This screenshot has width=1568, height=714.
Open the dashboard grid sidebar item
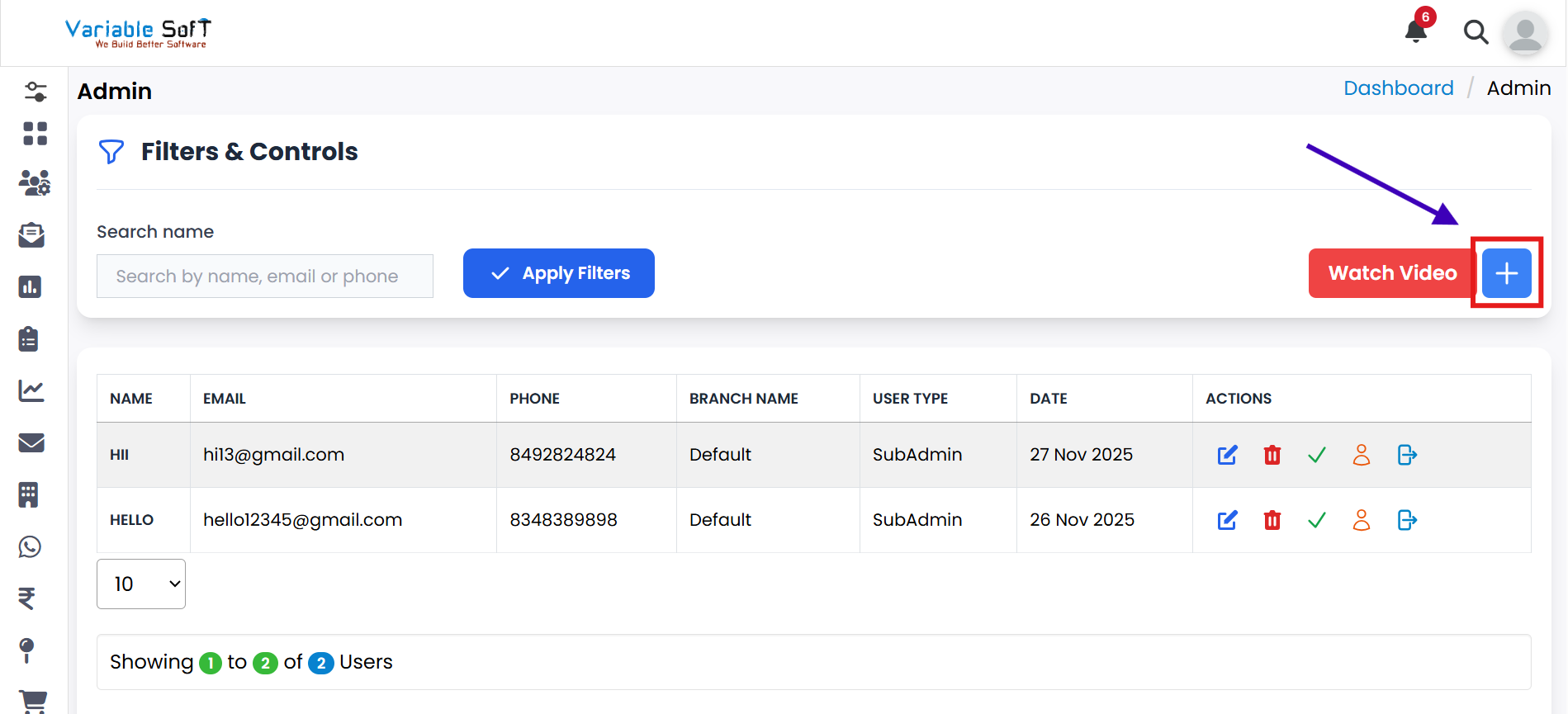(x=35, y=134)
